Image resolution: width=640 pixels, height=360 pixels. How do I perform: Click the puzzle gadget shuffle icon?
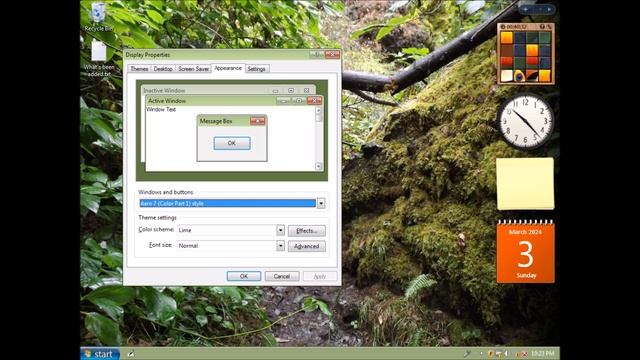tap(549, 27)
